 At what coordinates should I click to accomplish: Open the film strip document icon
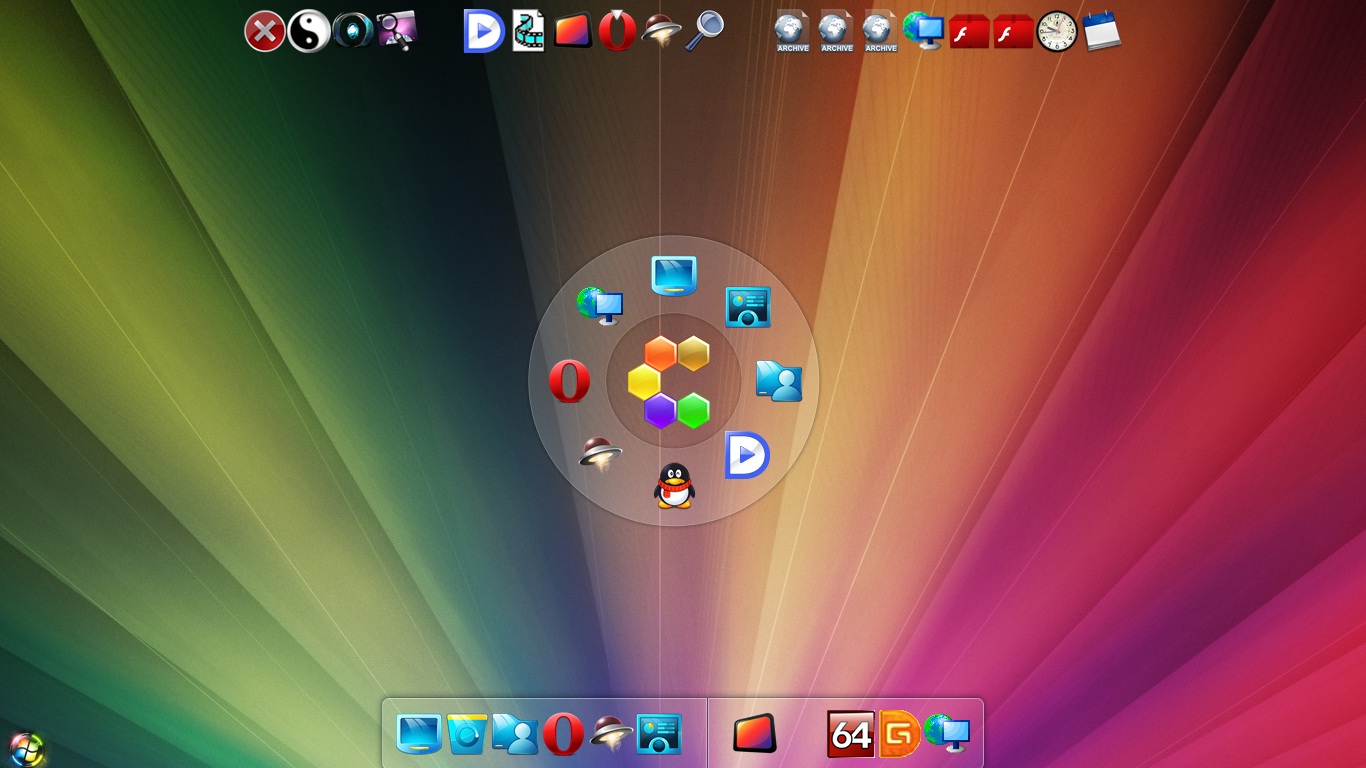coord(528,31)
